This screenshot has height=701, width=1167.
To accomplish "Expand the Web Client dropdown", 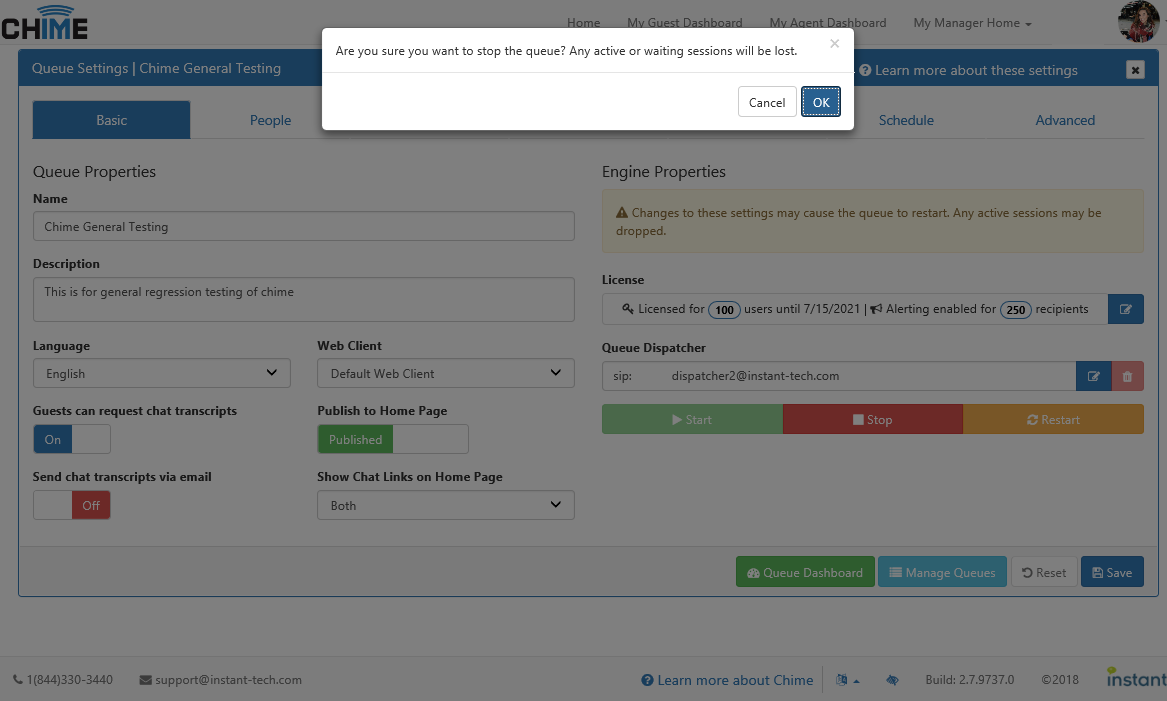I will click(x=446, y=374).
